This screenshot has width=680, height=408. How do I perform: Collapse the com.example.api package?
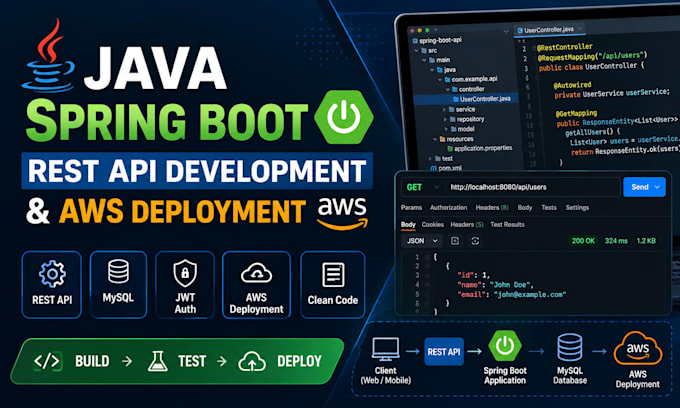pos(440,79)
